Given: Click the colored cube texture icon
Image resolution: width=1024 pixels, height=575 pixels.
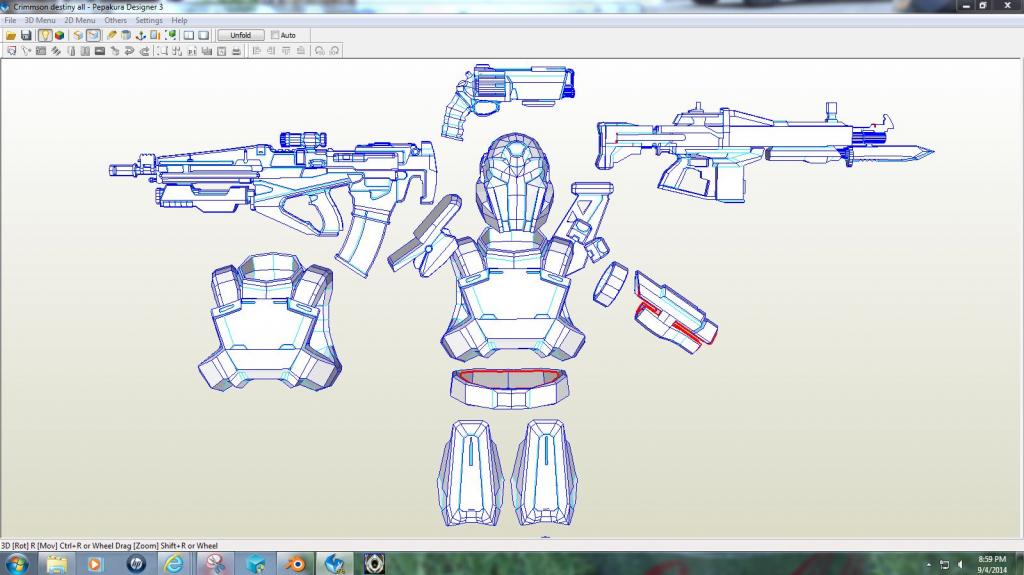Looking at the screenshot, I should click(59, 35).
